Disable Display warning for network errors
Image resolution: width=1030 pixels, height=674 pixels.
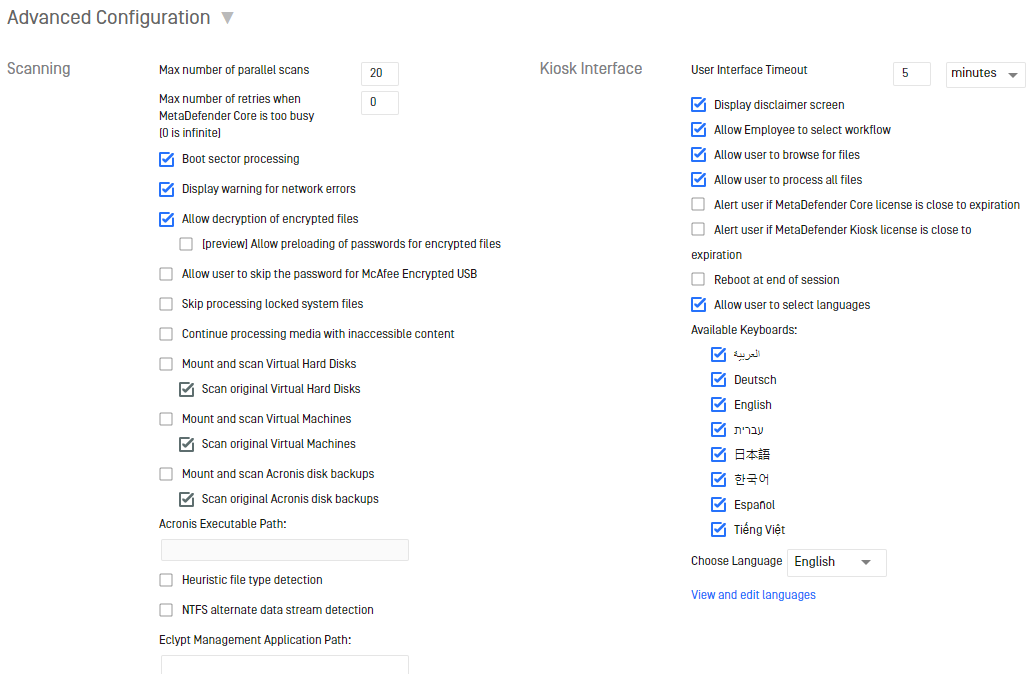tap(167, 189)
